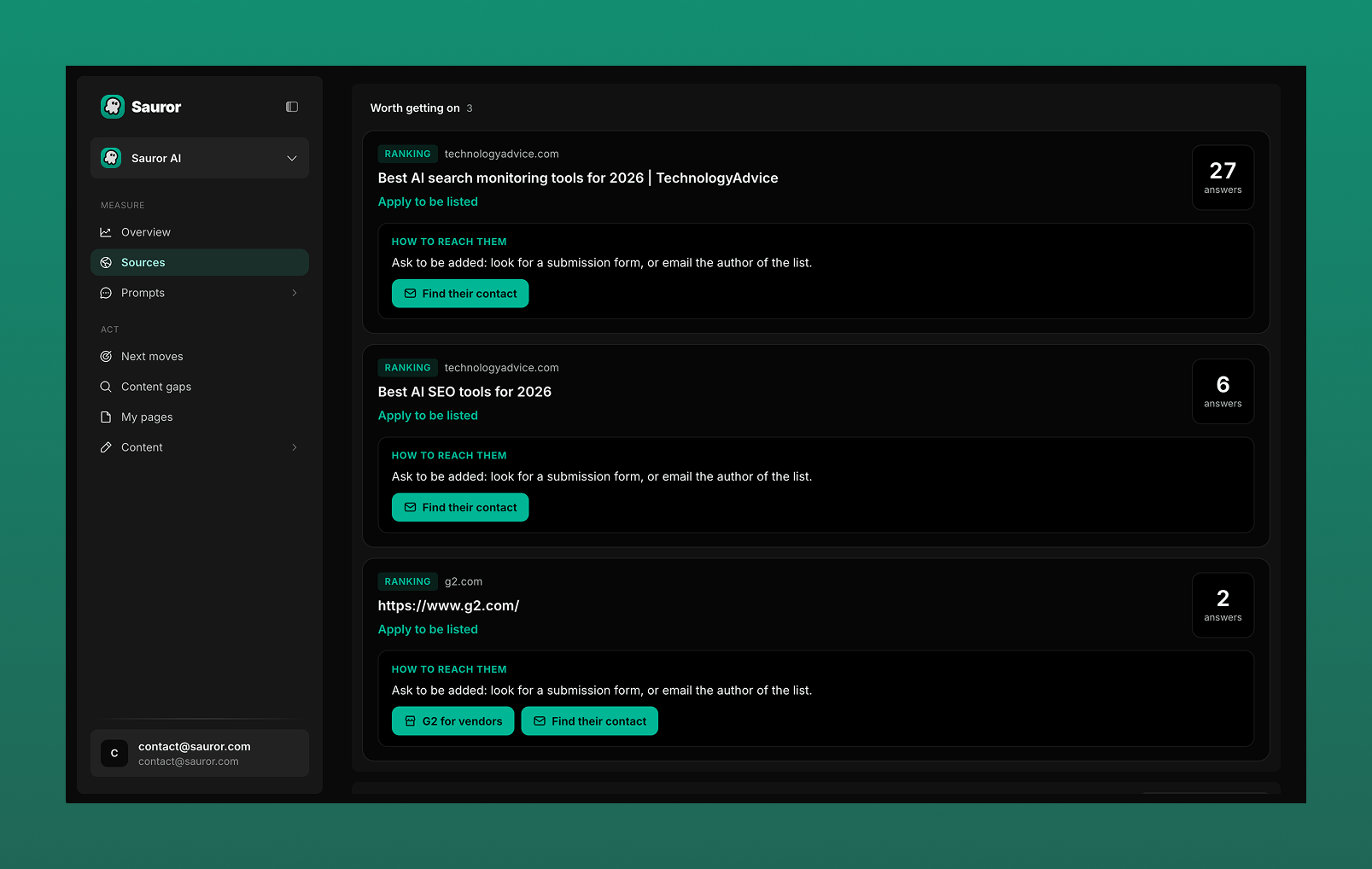Open My pages section
This screenshot has height=869, width=1372.
[200, 417]
